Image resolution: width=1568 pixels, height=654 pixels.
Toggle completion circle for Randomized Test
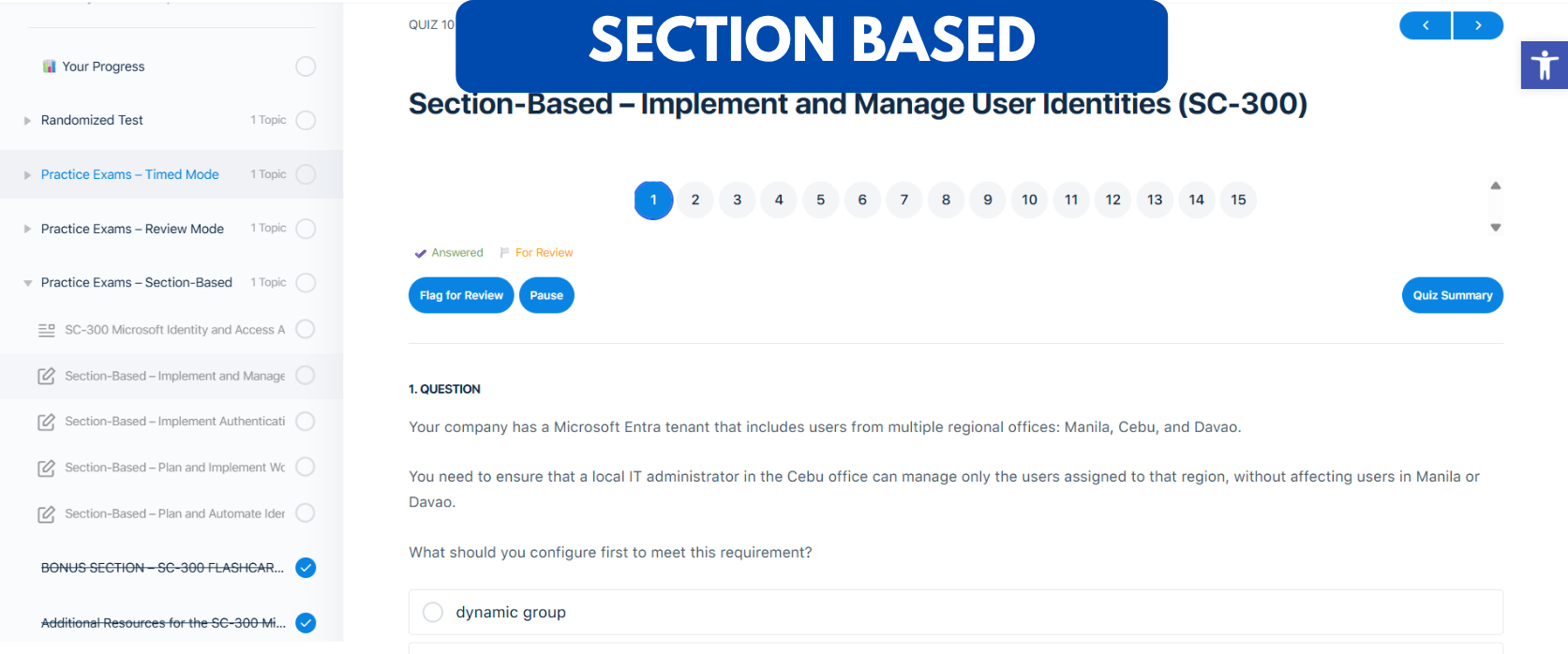[x=306, y=120]
